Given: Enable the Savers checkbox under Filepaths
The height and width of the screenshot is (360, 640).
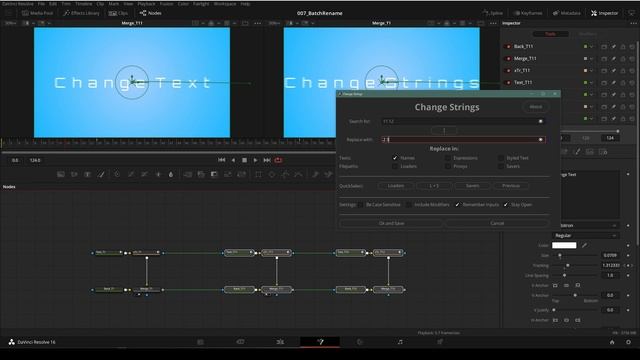Looking at the screenshot, I should pyautogui.click(x=501, y=166).
